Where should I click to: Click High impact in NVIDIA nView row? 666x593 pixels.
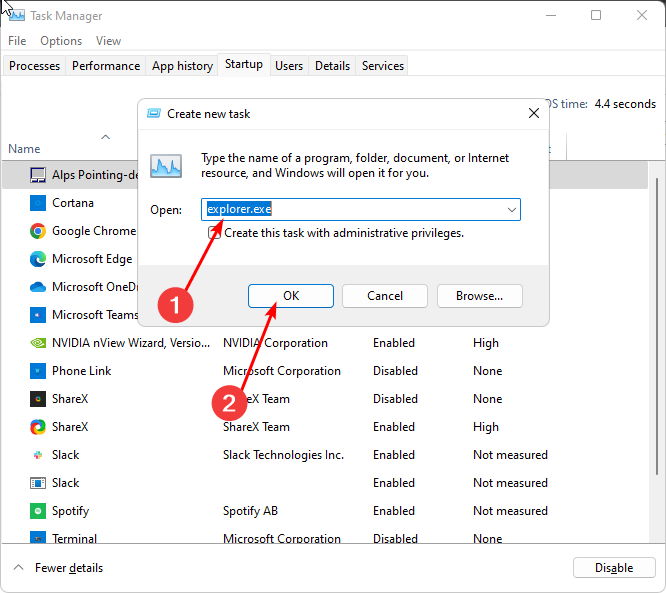pos(485,343)
